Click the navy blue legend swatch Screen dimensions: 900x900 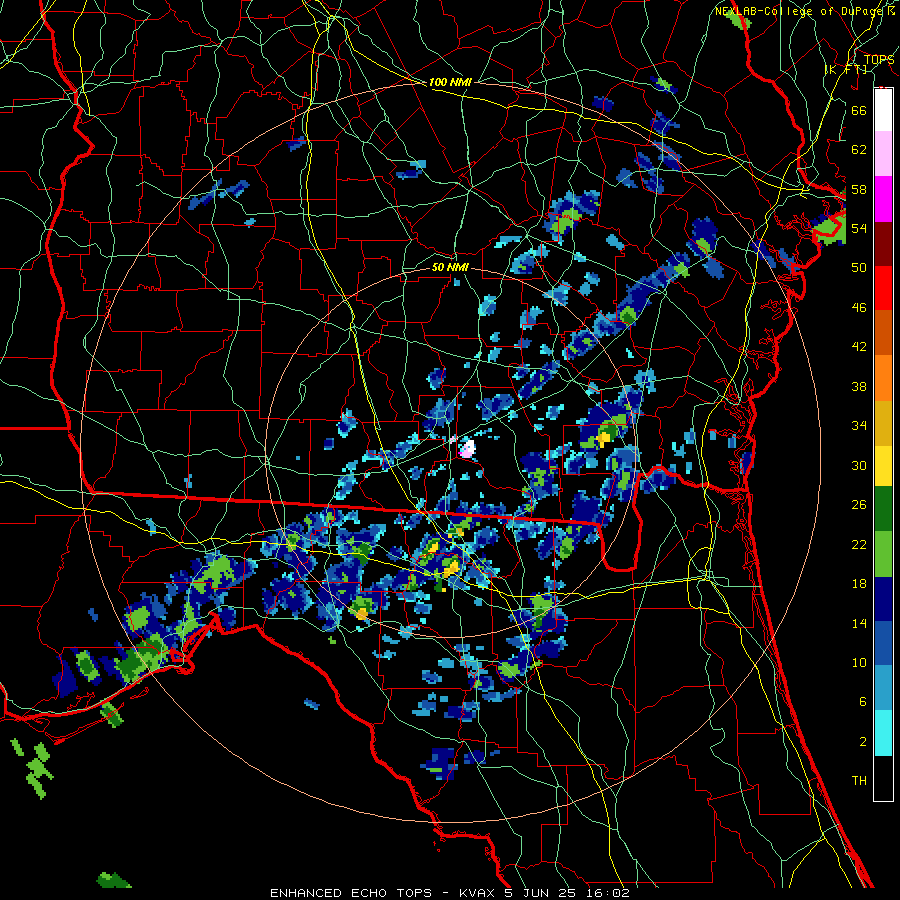[883, 599]
